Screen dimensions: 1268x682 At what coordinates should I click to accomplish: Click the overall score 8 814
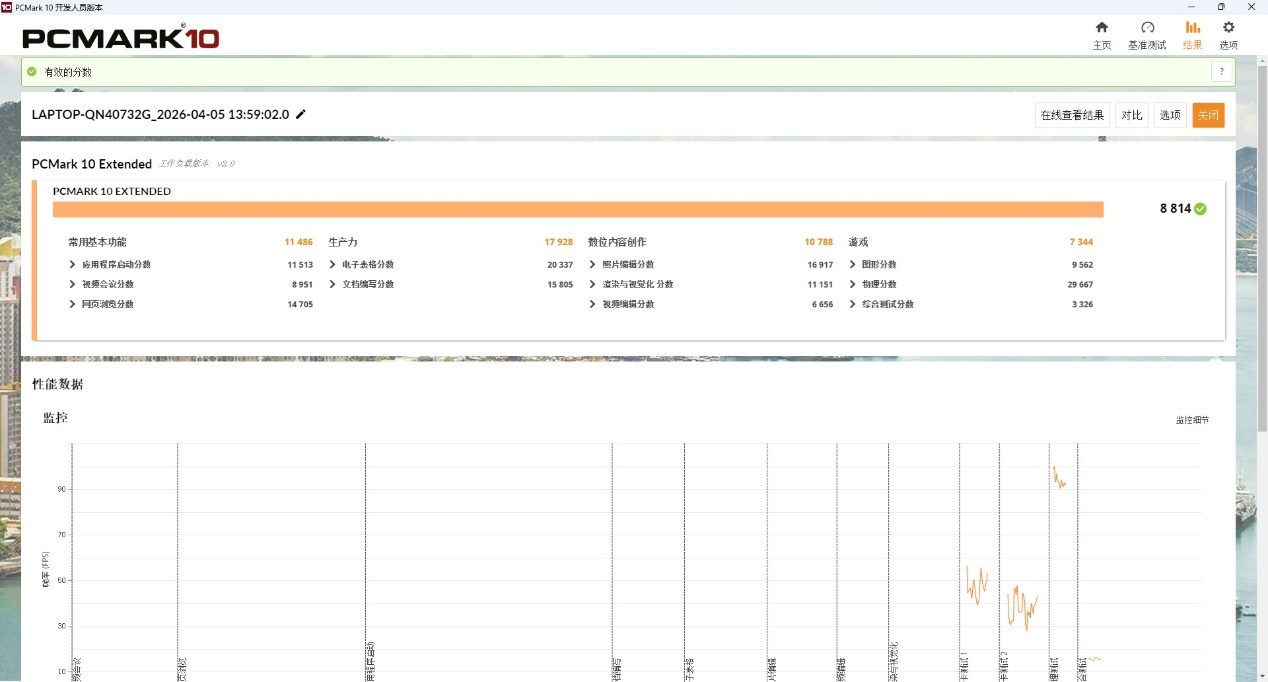tap(1175, 209)
